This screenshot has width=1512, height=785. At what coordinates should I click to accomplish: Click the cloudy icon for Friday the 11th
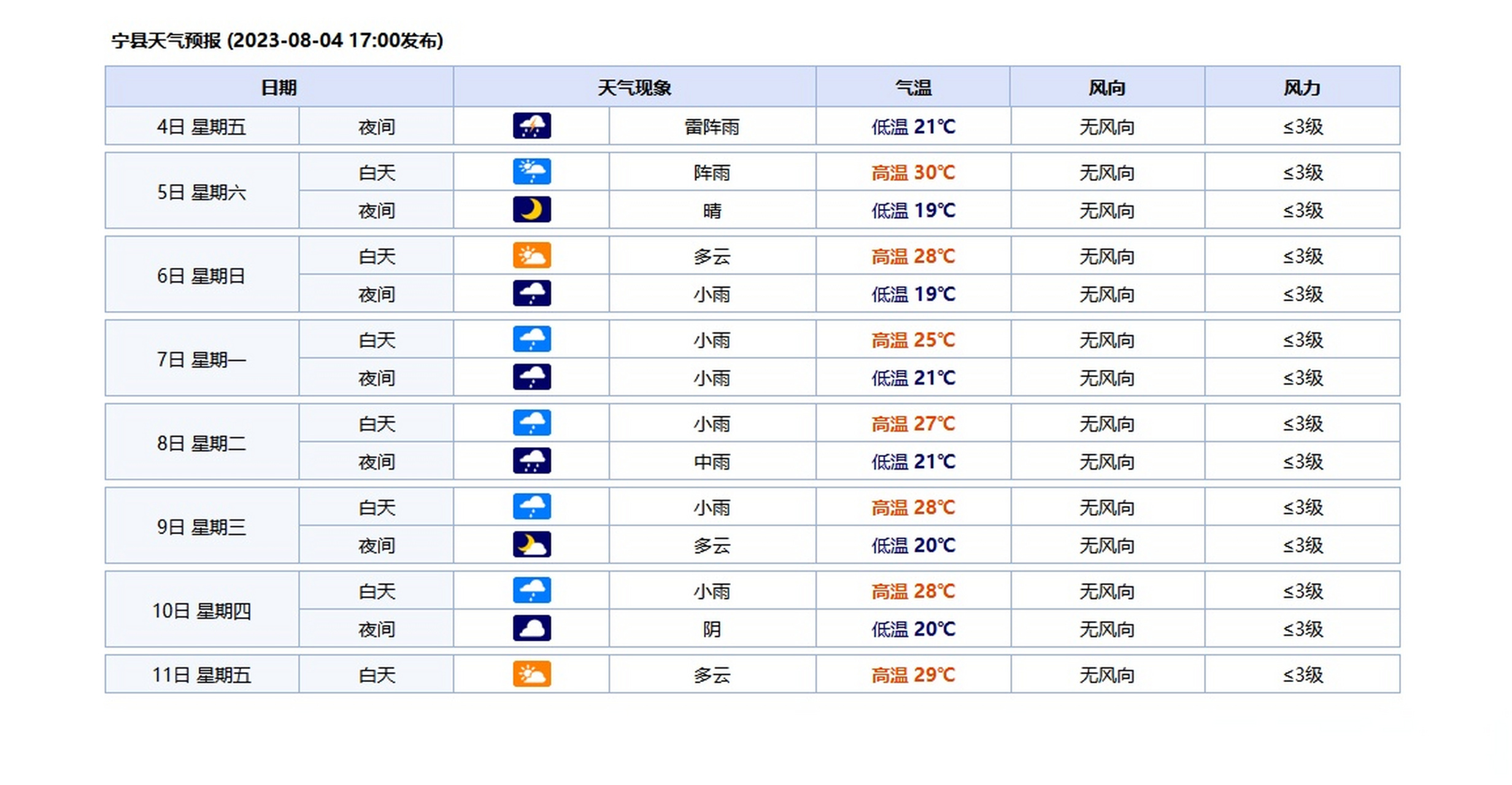(531, 675)
